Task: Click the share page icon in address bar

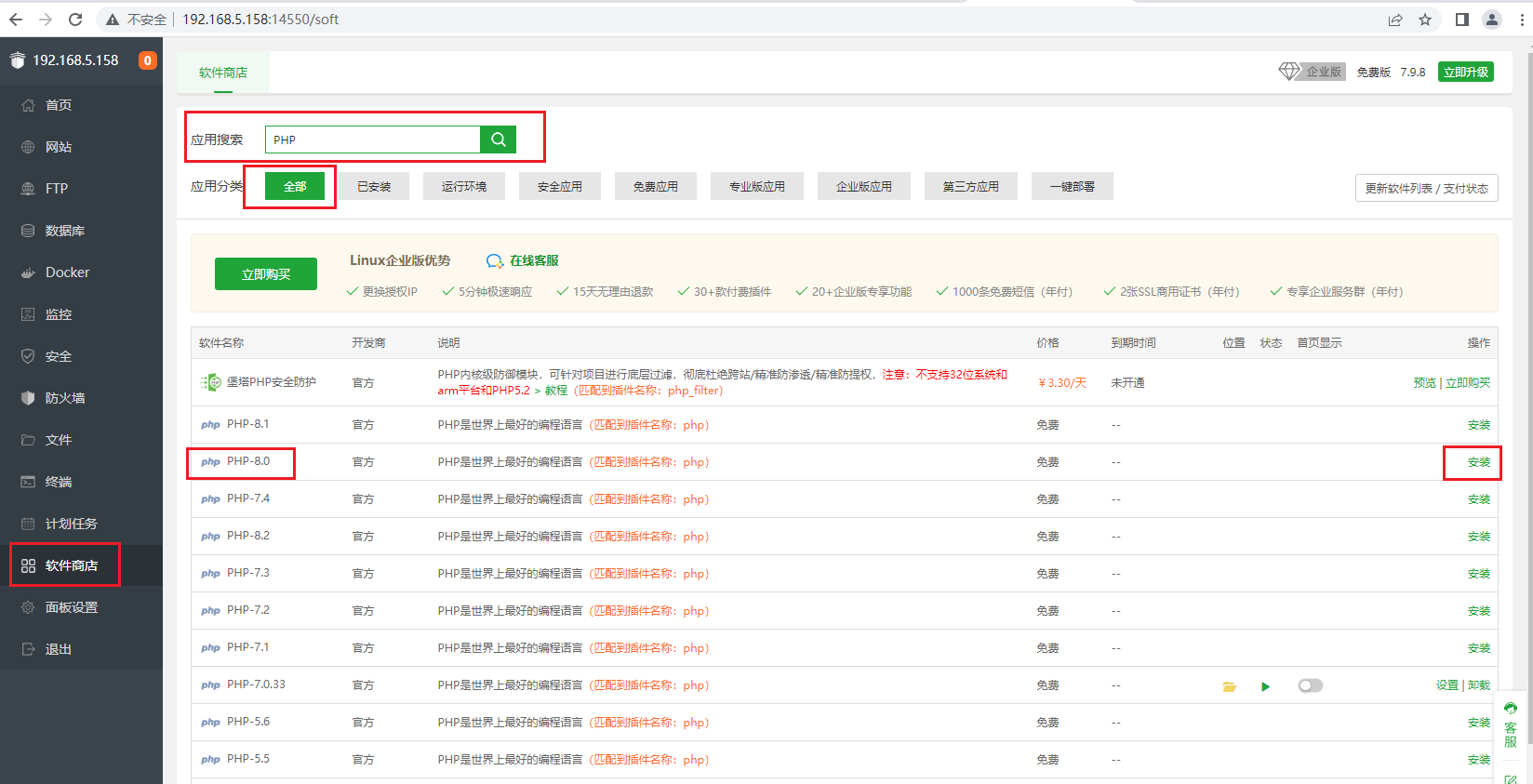Action: click(x=1395, y=20)
